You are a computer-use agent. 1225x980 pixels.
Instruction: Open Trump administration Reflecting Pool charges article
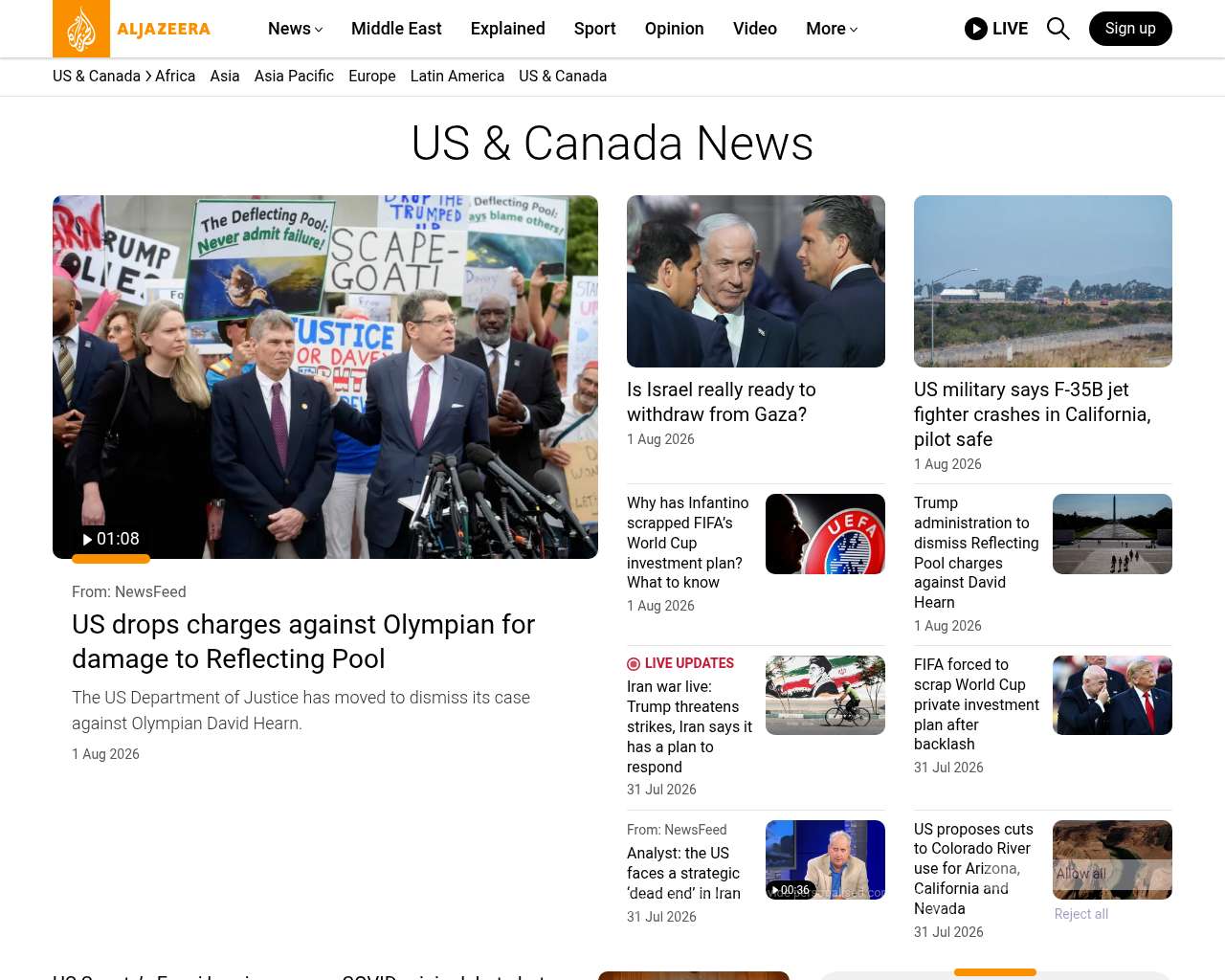coord(976,552)
